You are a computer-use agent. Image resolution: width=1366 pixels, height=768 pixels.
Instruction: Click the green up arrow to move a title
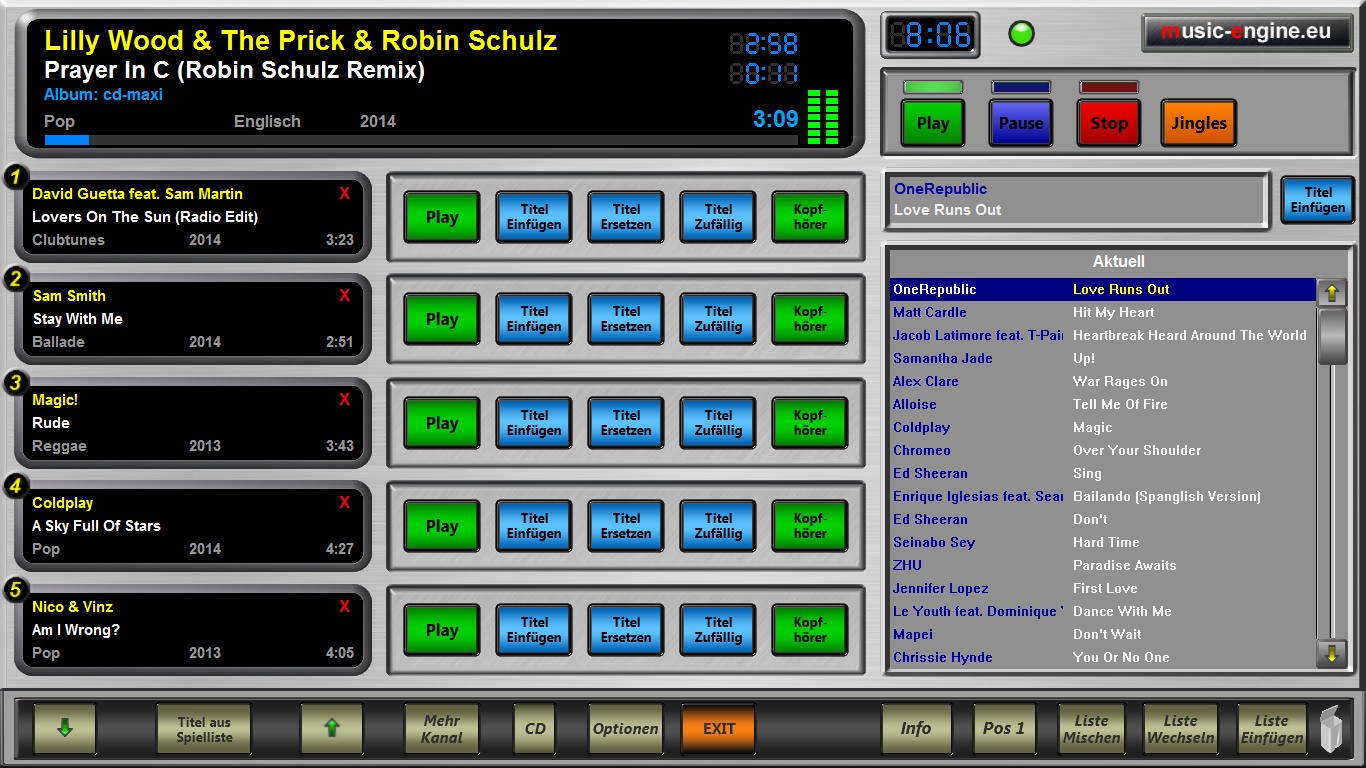tap(331, 729)
